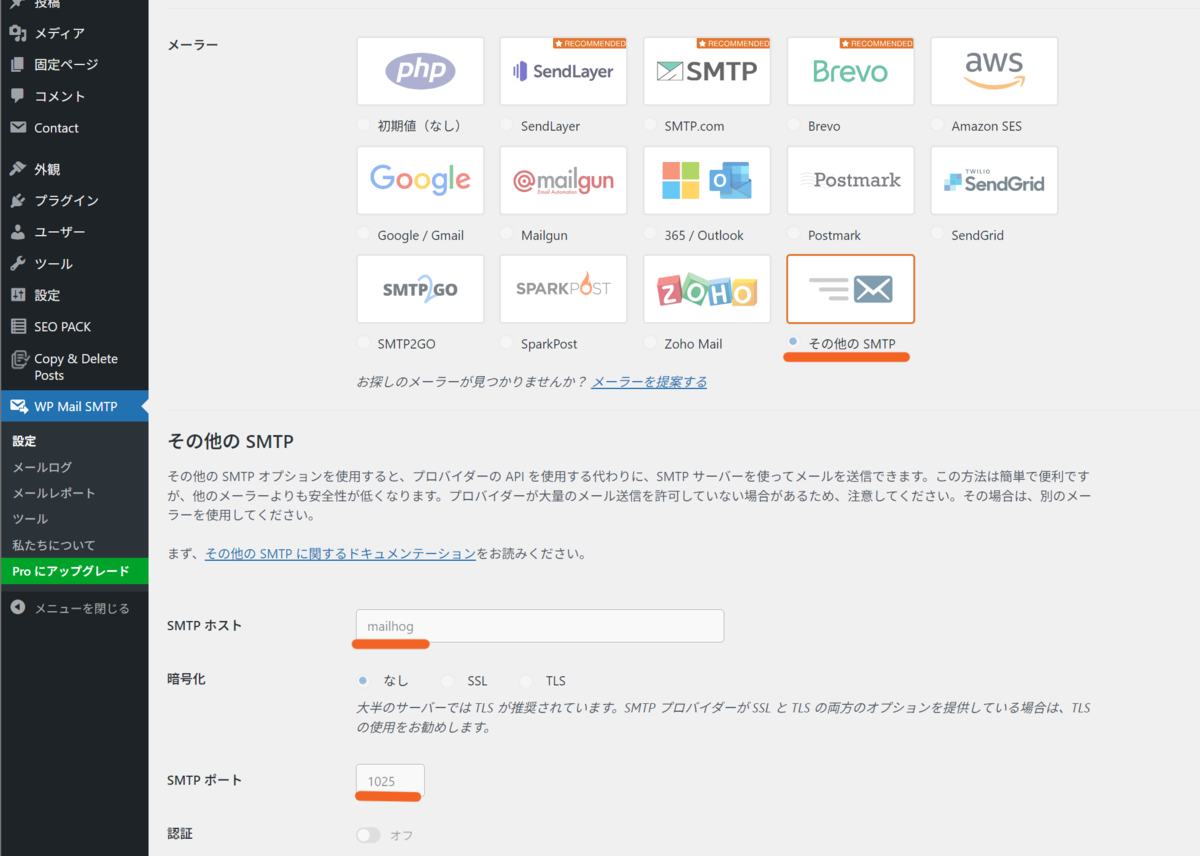Image resolution: width=1200 pixels, height=856 pixels.
Task: Select the Brevo radio button
Action: [x=793, y=125]
